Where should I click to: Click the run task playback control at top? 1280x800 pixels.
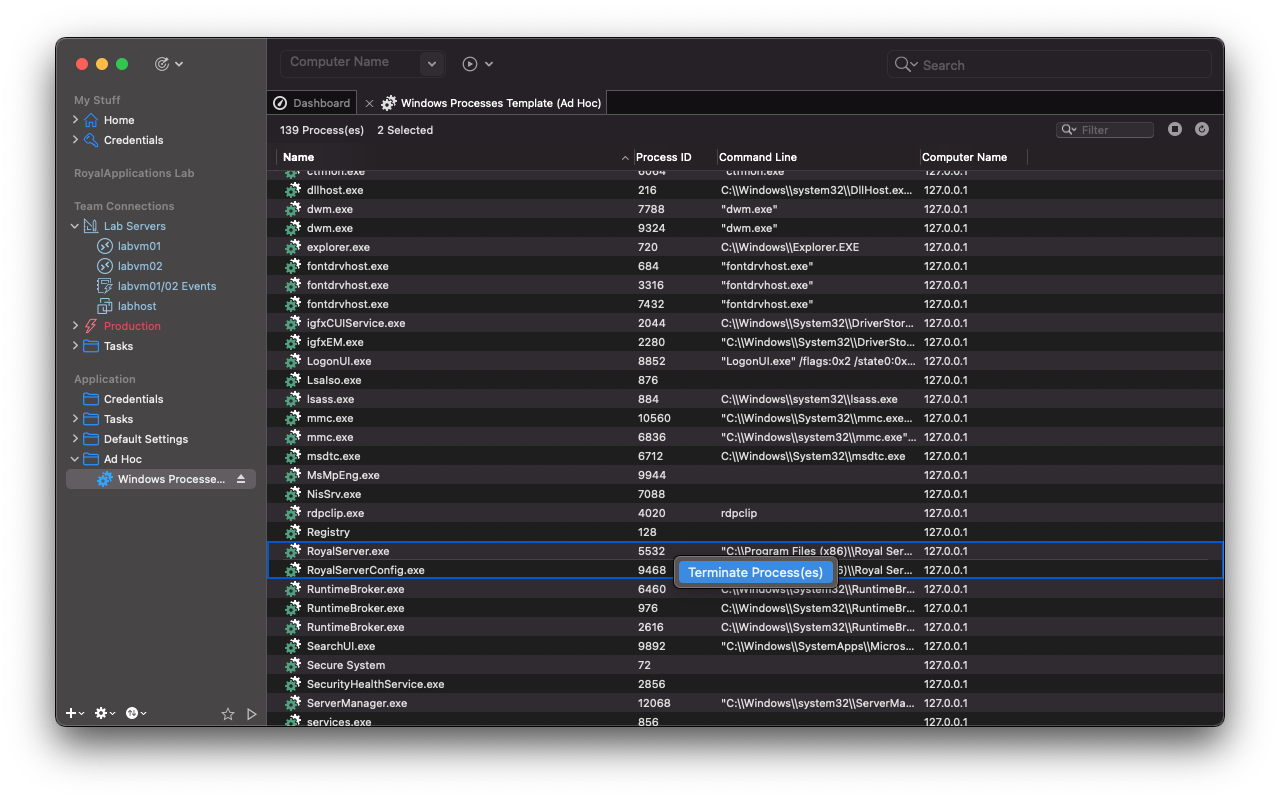(x=470, y=63)
